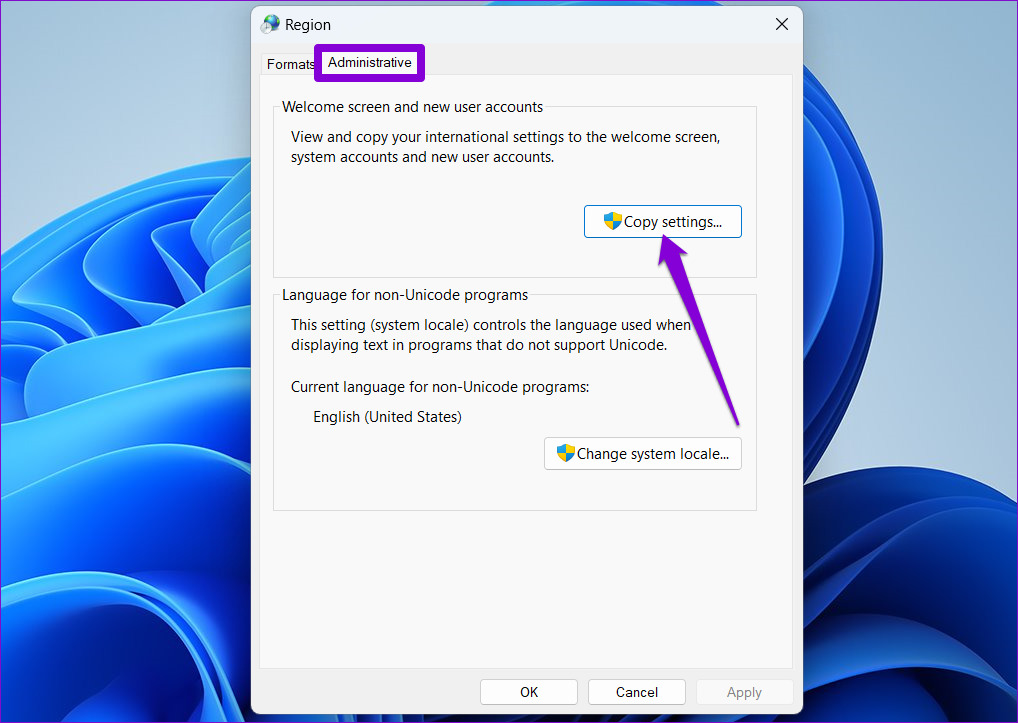Click the Change system locale button

coord(642,454)
